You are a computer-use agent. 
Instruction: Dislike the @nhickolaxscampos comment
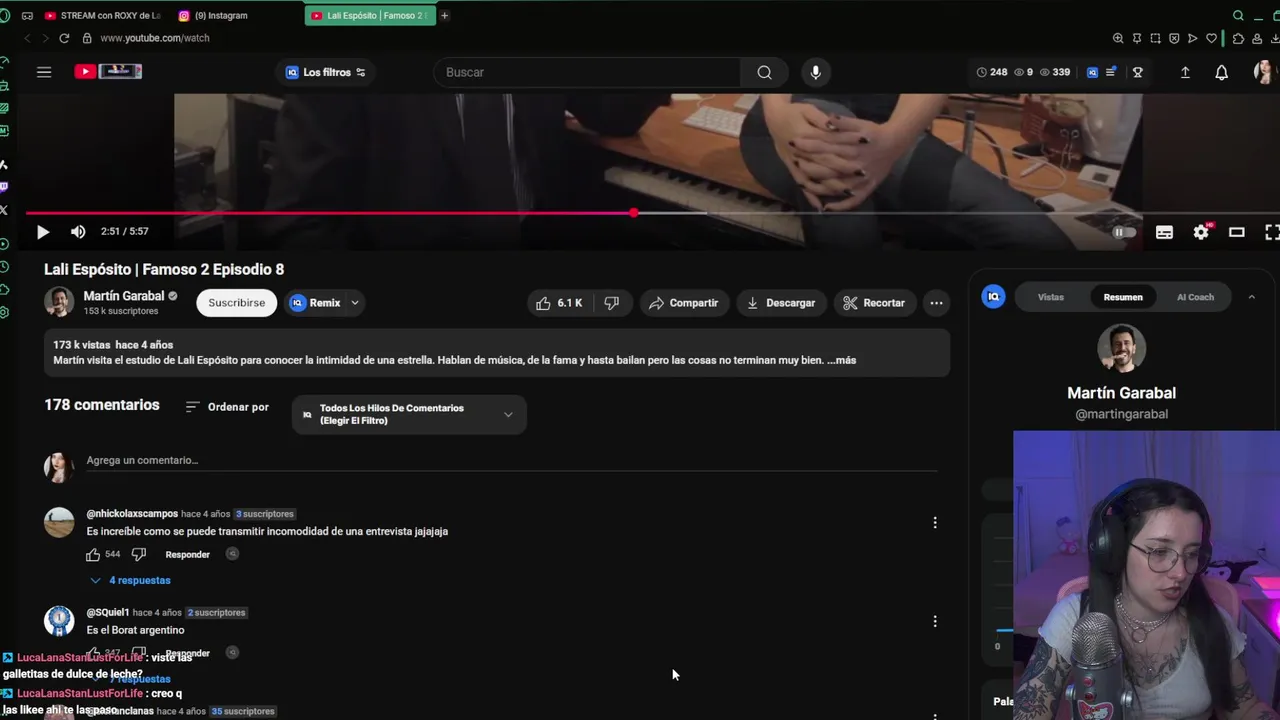coord(139,554)
